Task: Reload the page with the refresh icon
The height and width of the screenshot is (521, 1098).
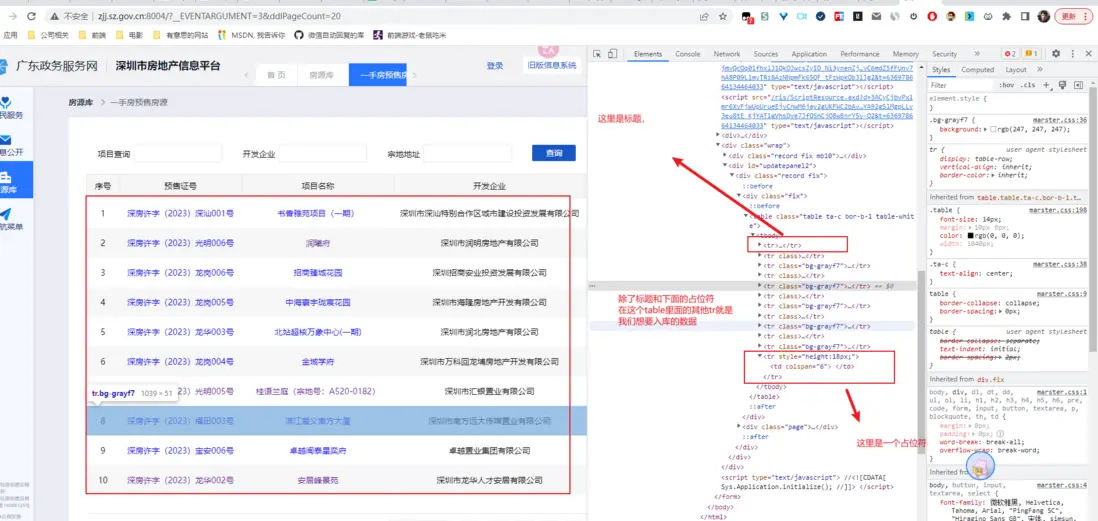Action: 31,15
